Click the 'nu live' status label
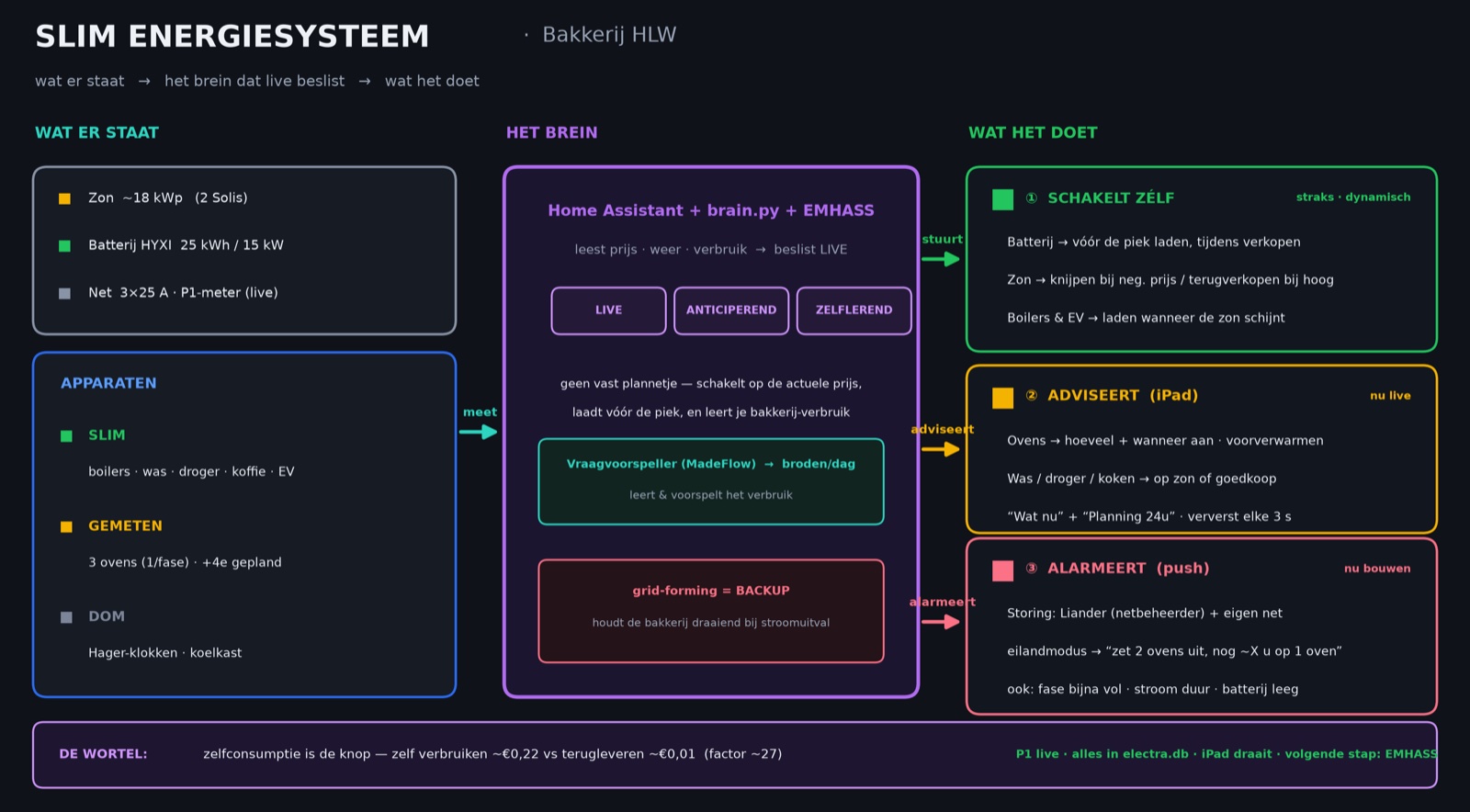 pos(1390,396)
